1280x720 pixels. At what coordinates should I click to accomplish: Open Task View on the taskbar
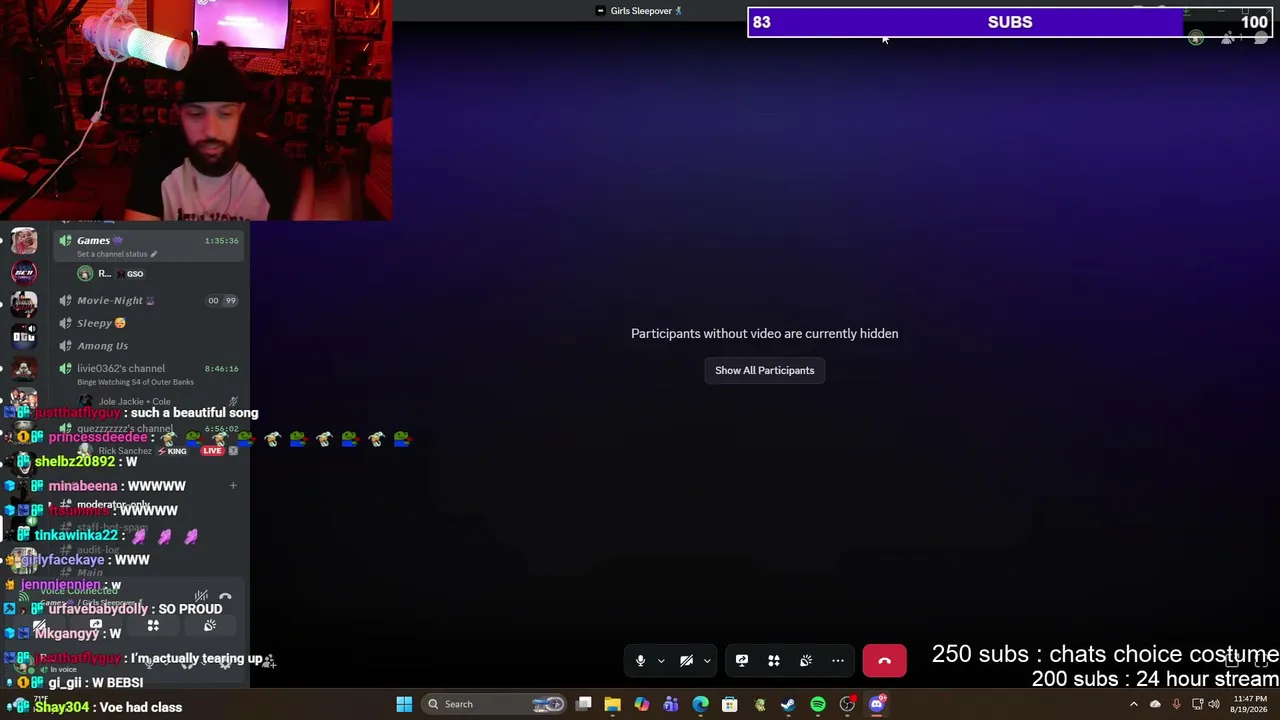point(584,704)
